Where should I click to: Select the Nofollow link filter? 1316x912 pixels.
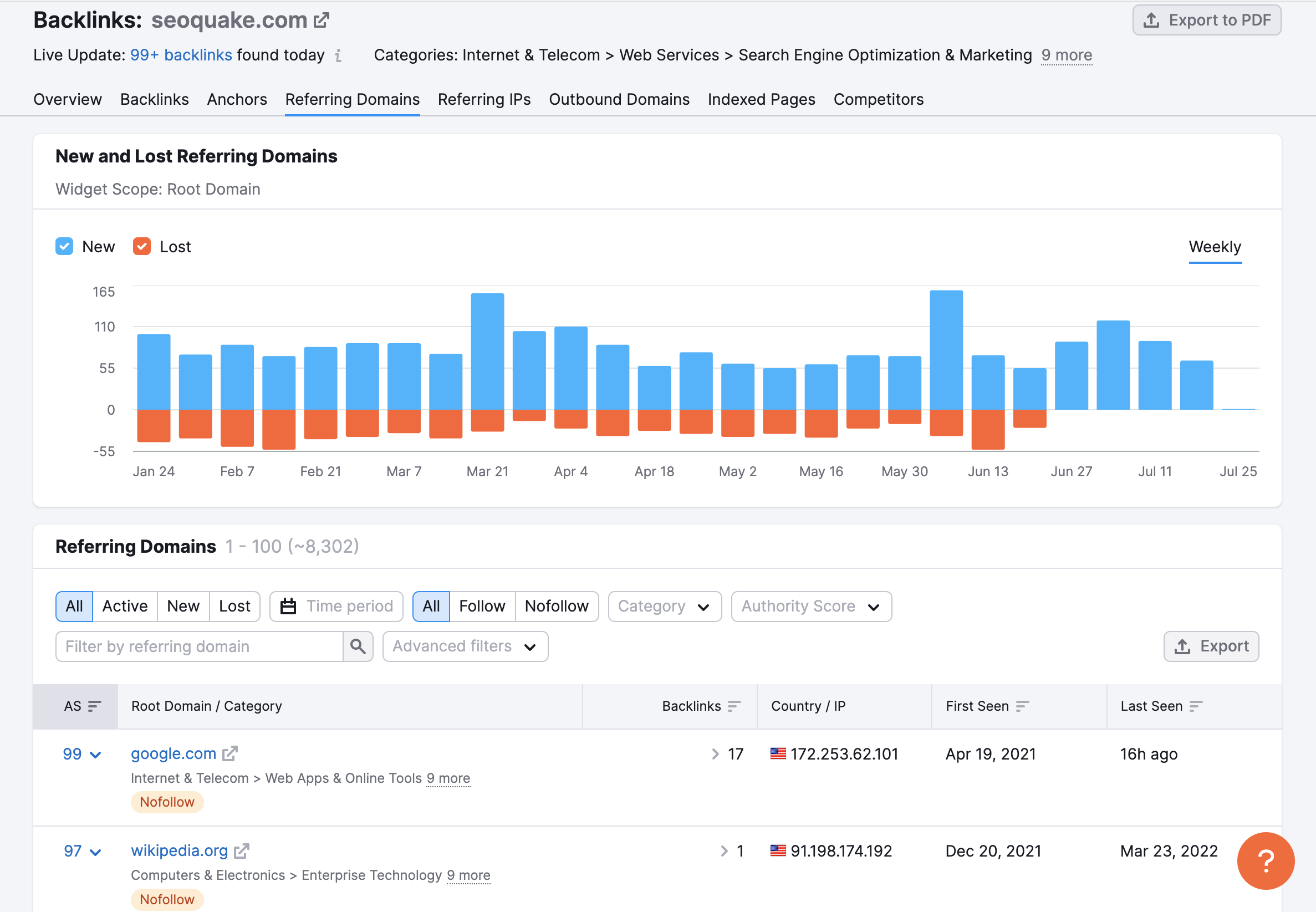pos(557,607)
